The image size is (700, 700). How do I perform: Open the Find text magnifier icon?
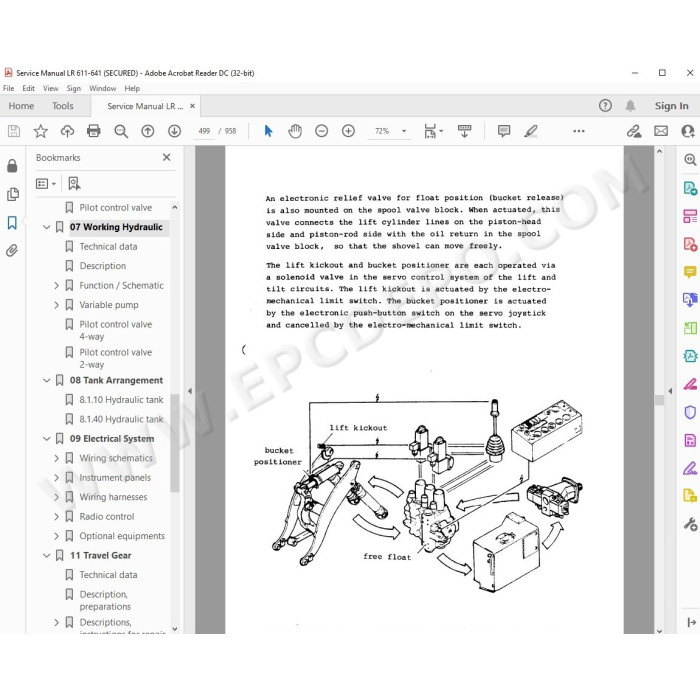click(121, 131)
